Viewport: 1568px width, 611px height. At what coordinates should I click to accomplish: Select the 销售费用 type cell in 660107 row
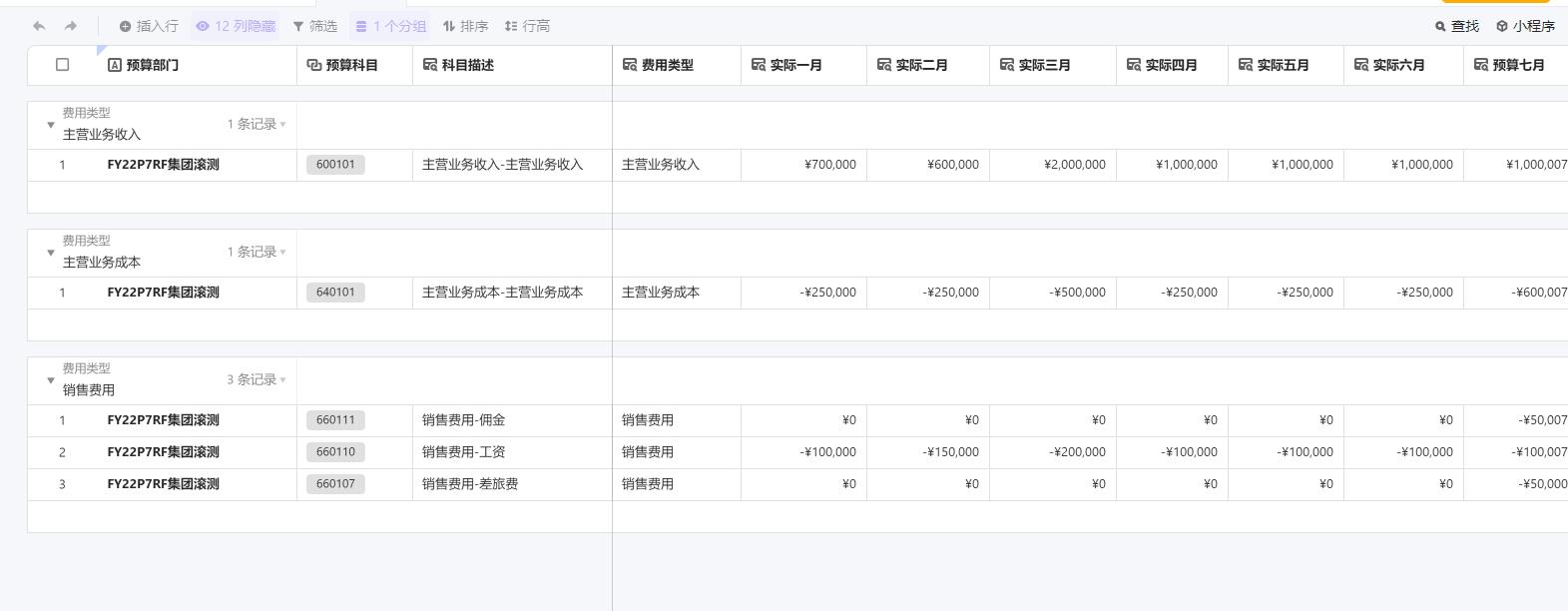(677, 484)
